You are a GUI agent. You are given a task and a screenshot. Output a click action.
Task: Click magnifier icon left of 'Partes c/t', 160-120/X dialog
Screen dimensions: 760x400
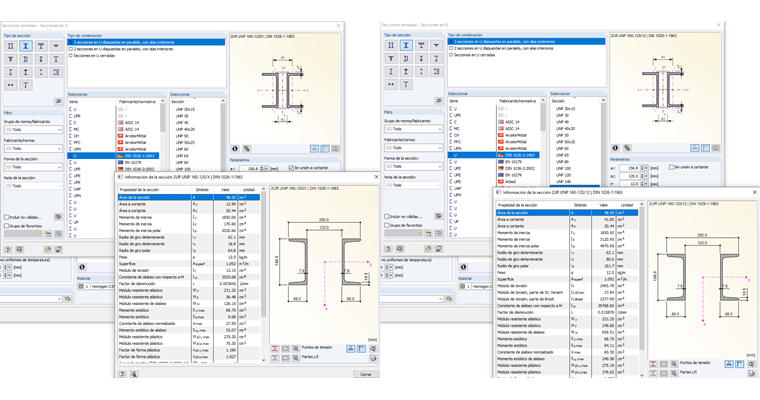296,358
